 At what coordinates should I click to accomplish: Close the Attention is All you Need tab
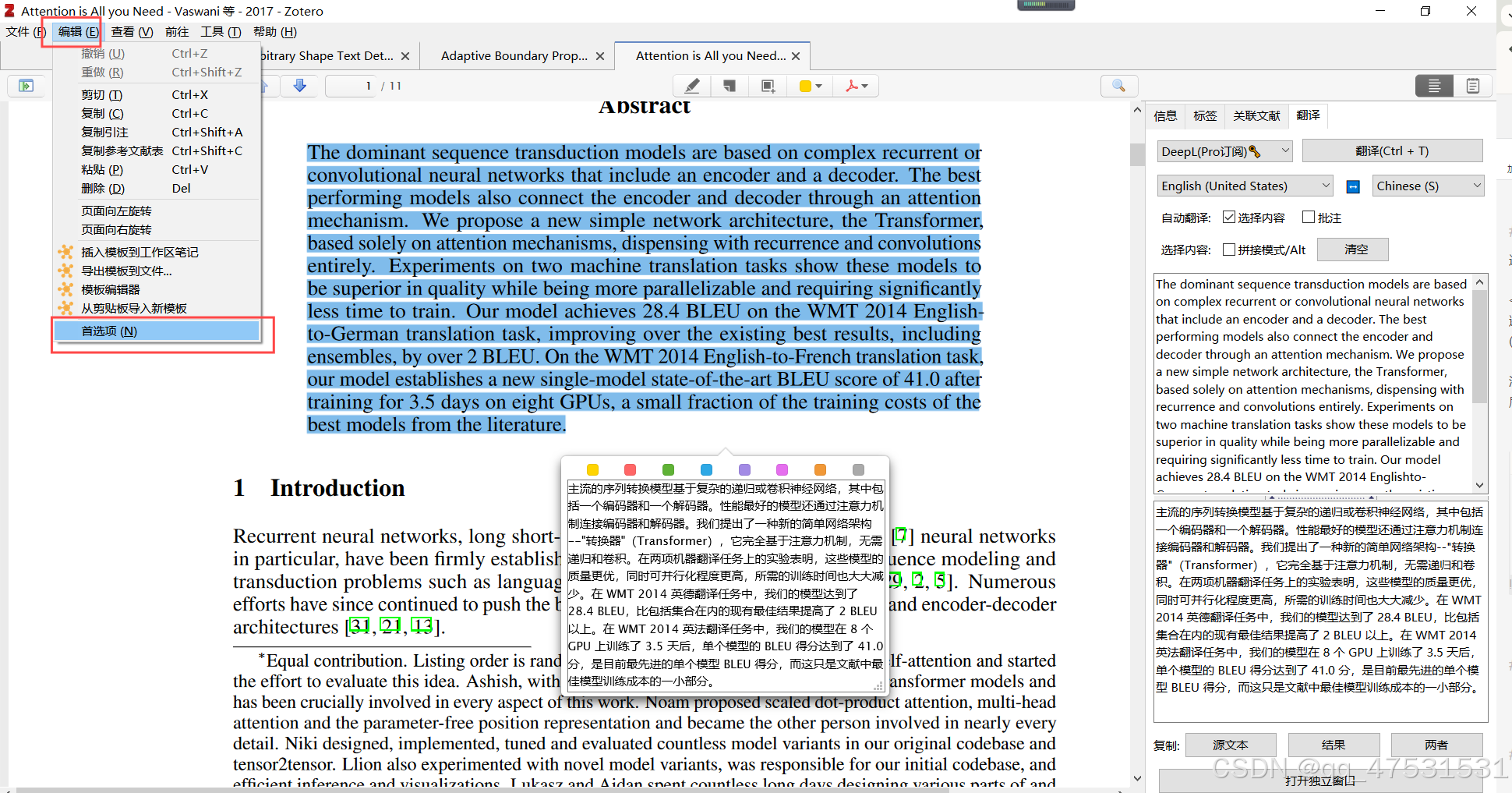pos(796,56)
